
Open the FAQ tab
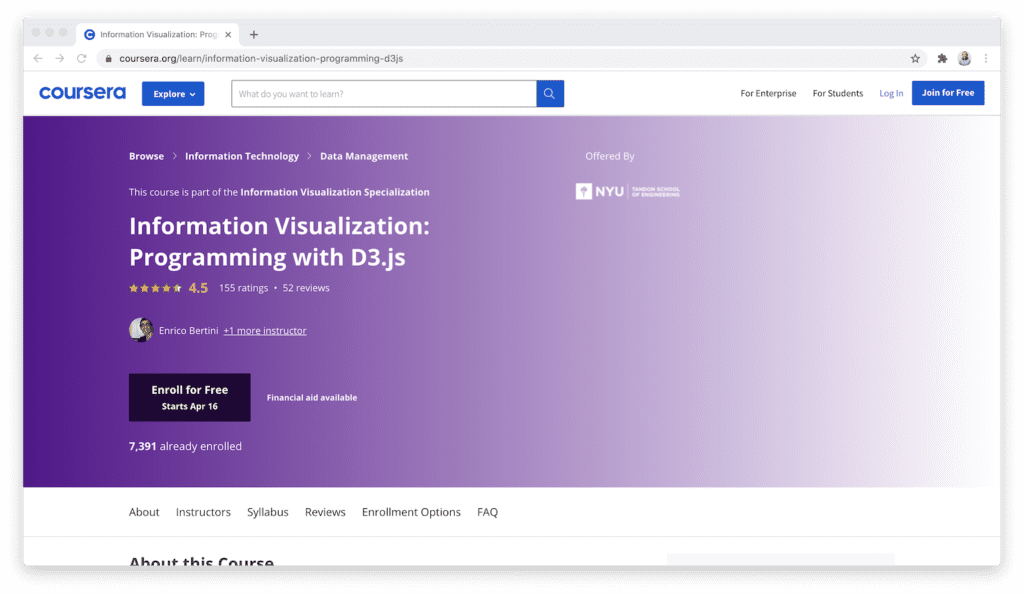click(487, 512)
